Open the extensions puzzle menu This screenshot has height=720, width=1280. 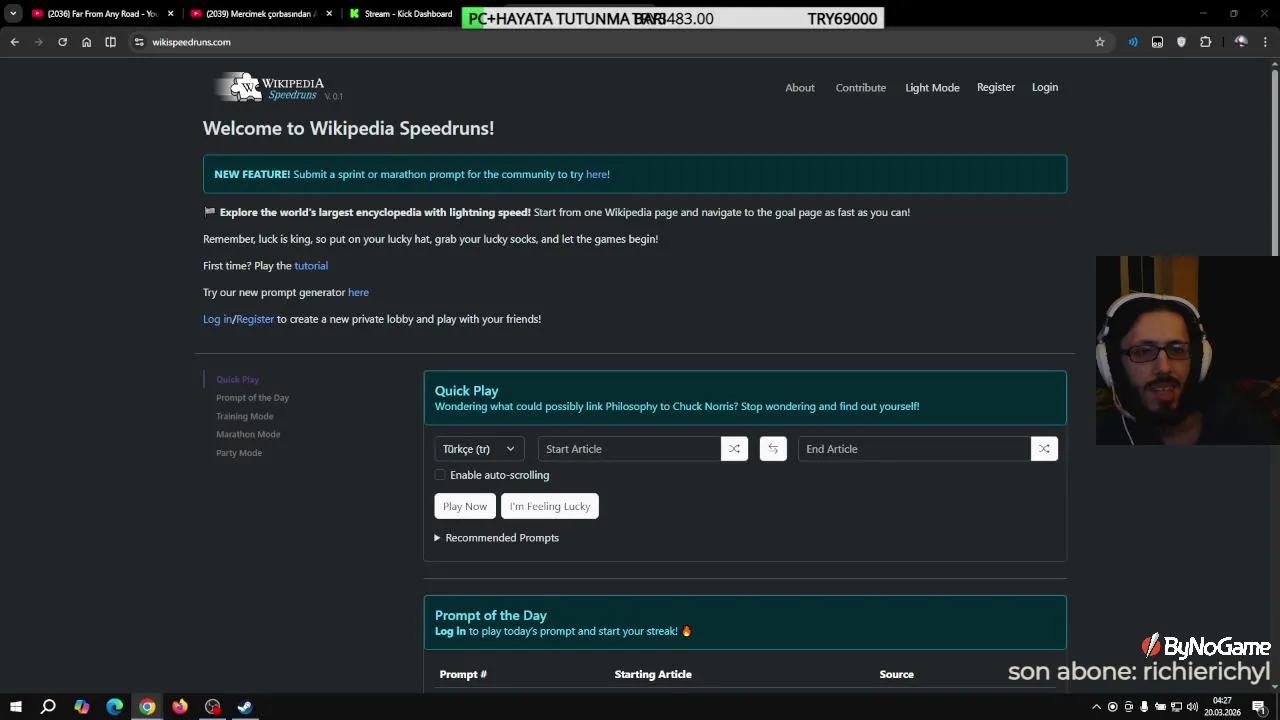[x=1205, y=42]
